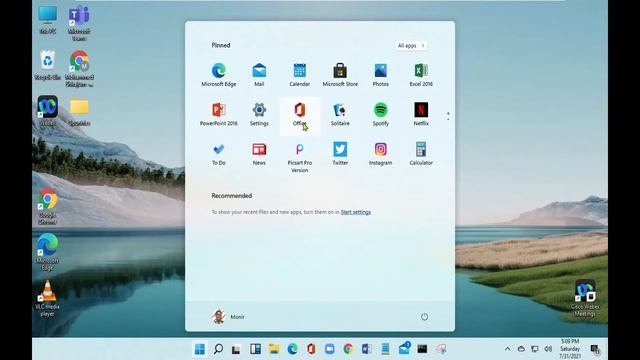Open Zoom from the taskbar
The height and width of the screenshot is (360, 640).
click(x=329, y=349)
